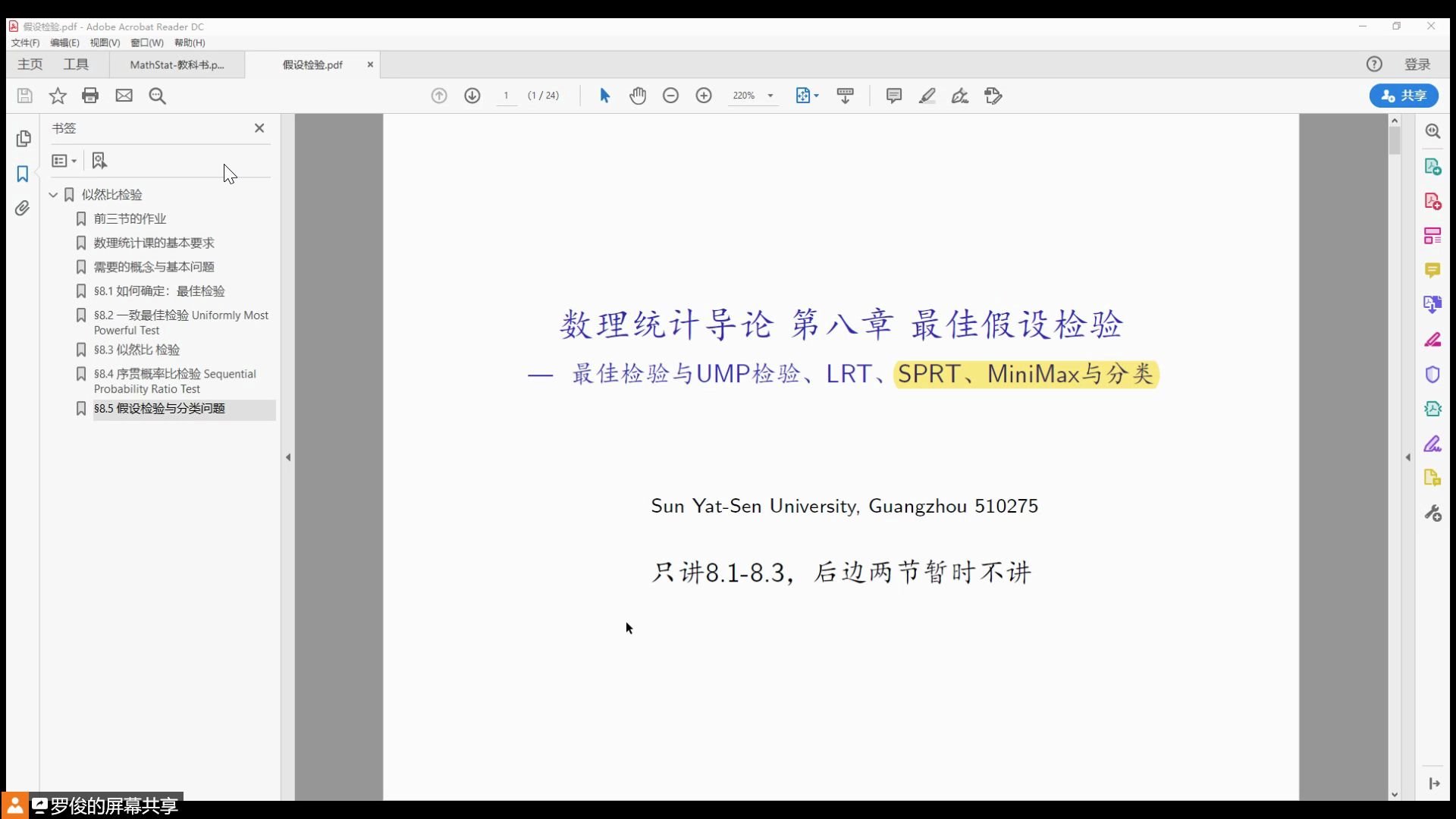The width and height of the screenshot is (1456, 819).
Task: Jump to 数理统计课的基本要求 bookmark
Action: [154, 243]
